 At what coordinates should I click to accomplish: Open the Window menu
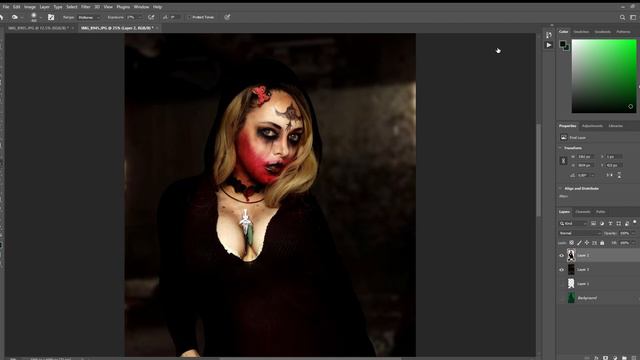(141, 7)
